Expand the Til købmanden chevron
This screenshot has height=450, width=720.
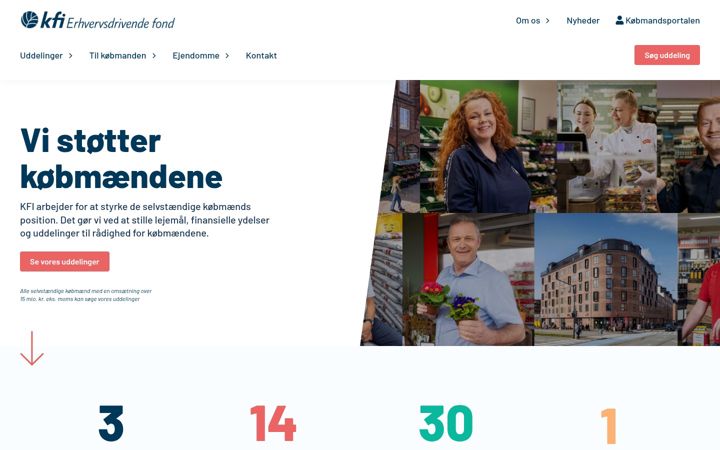(154, 56)
